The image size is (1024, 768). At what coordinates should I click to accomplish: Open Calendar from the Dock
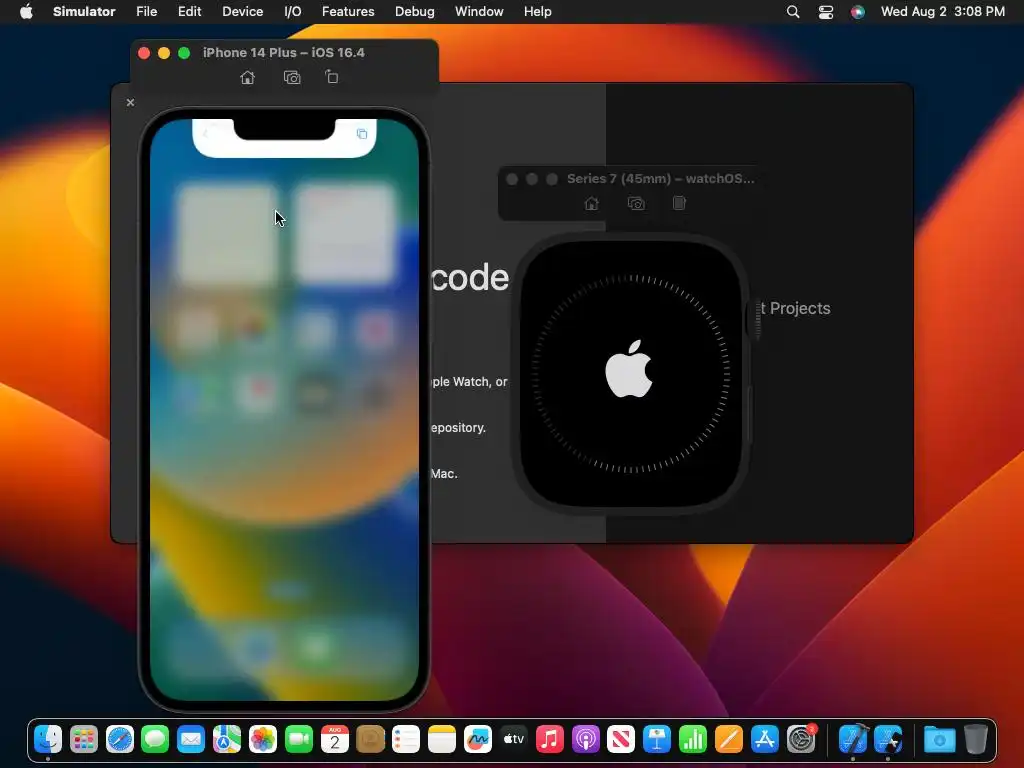pyautogui.click(x=335, y=739)
